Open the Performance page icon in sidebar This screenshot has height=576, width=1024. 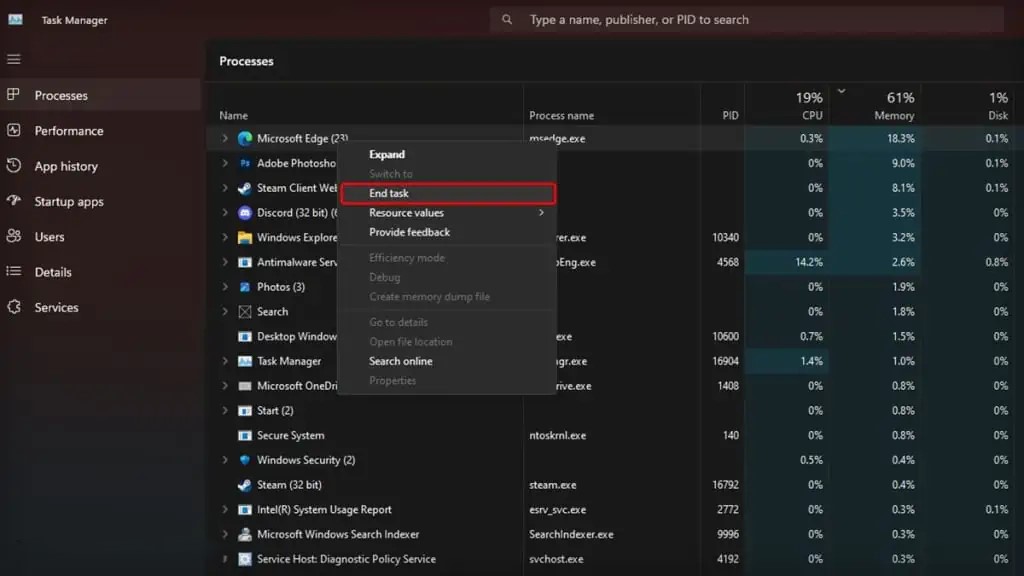14,131
